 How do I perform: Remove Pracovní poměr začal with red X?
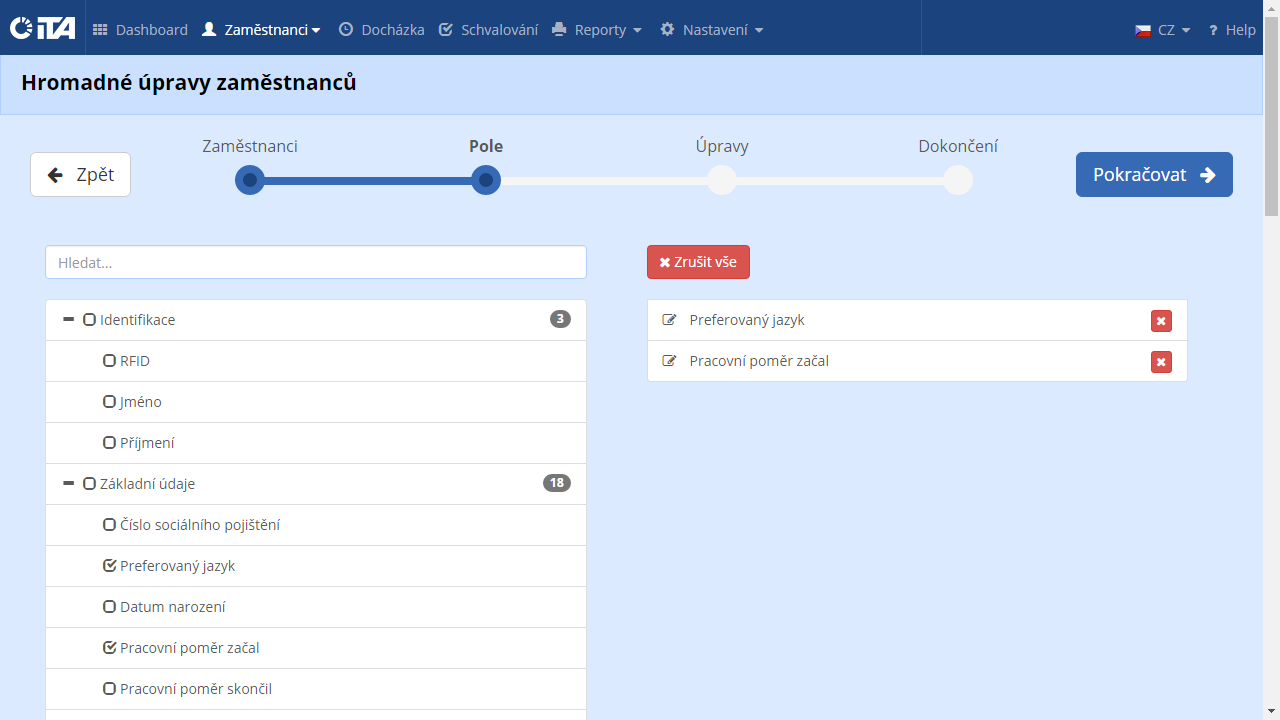point(1161,362)
